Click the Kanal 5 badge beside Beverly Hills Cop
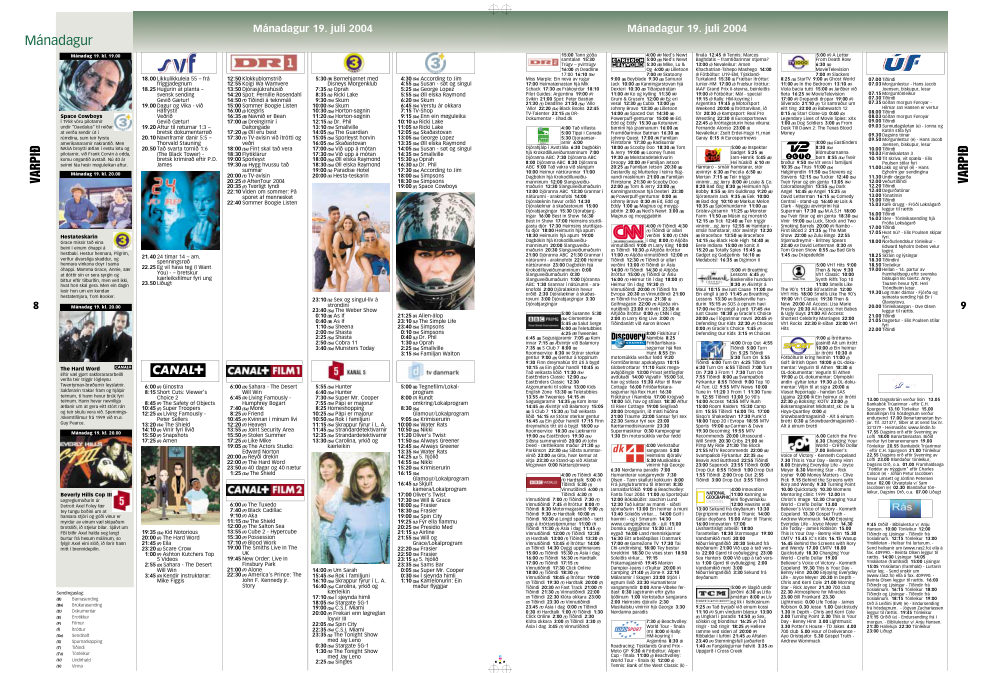This screenshot has height=673, width=1000. (122, 501)
